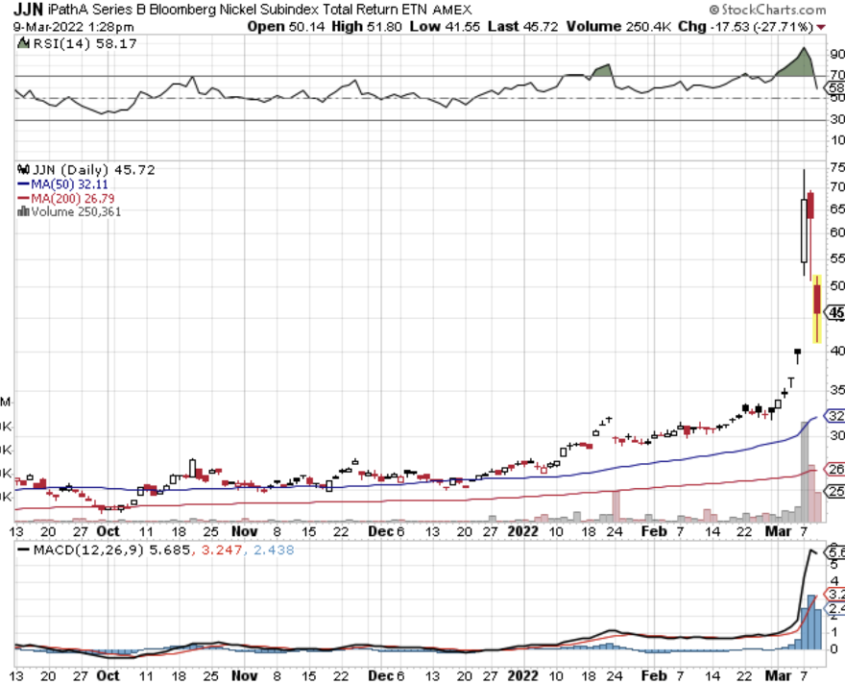
Task: Click the MA(50) 32.11 legend label
Action: coord(69,184)
